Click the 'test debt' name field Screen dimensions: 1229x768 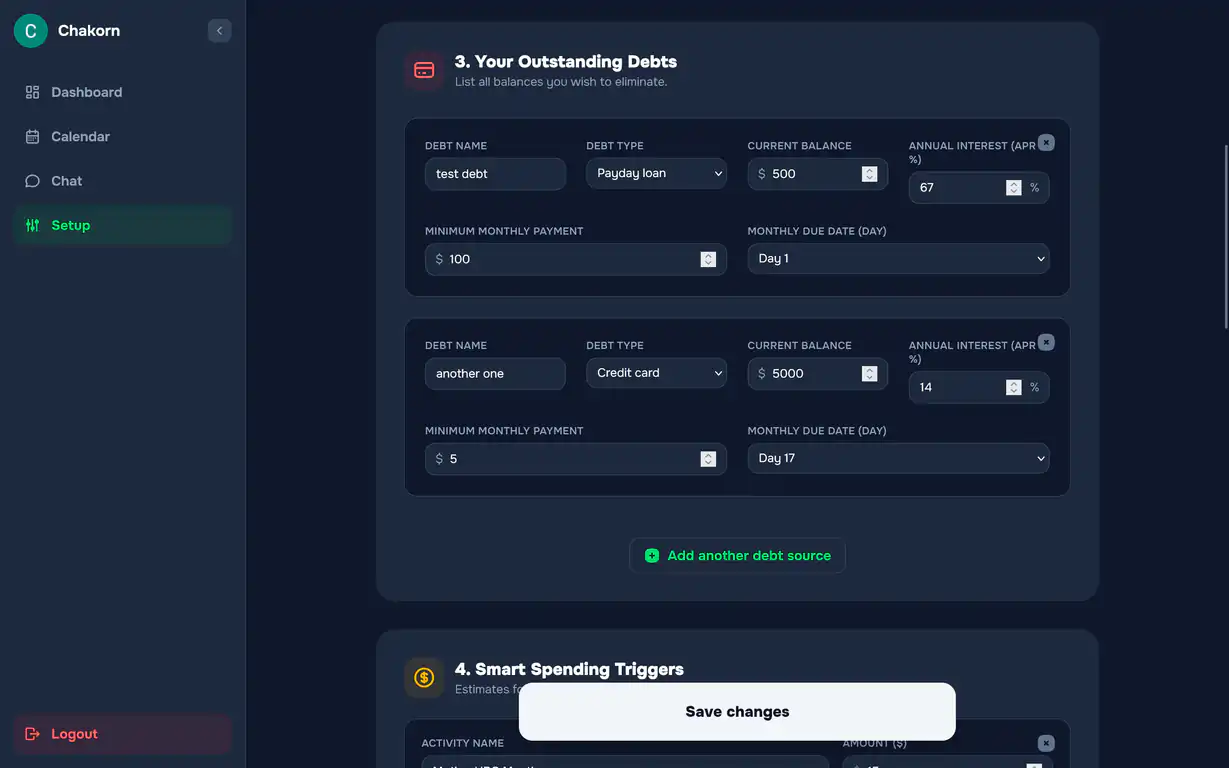495,174
